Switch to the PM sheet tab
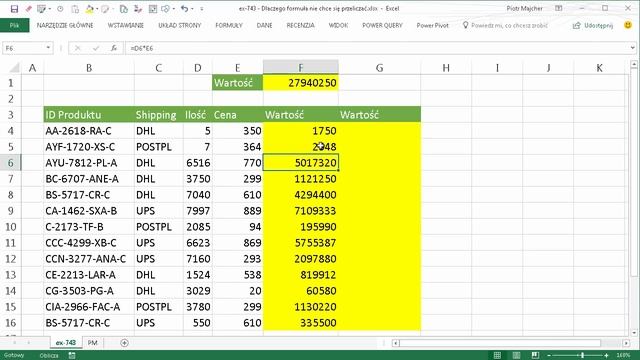This screenshot has width=640, height=360. coord(93,343)
